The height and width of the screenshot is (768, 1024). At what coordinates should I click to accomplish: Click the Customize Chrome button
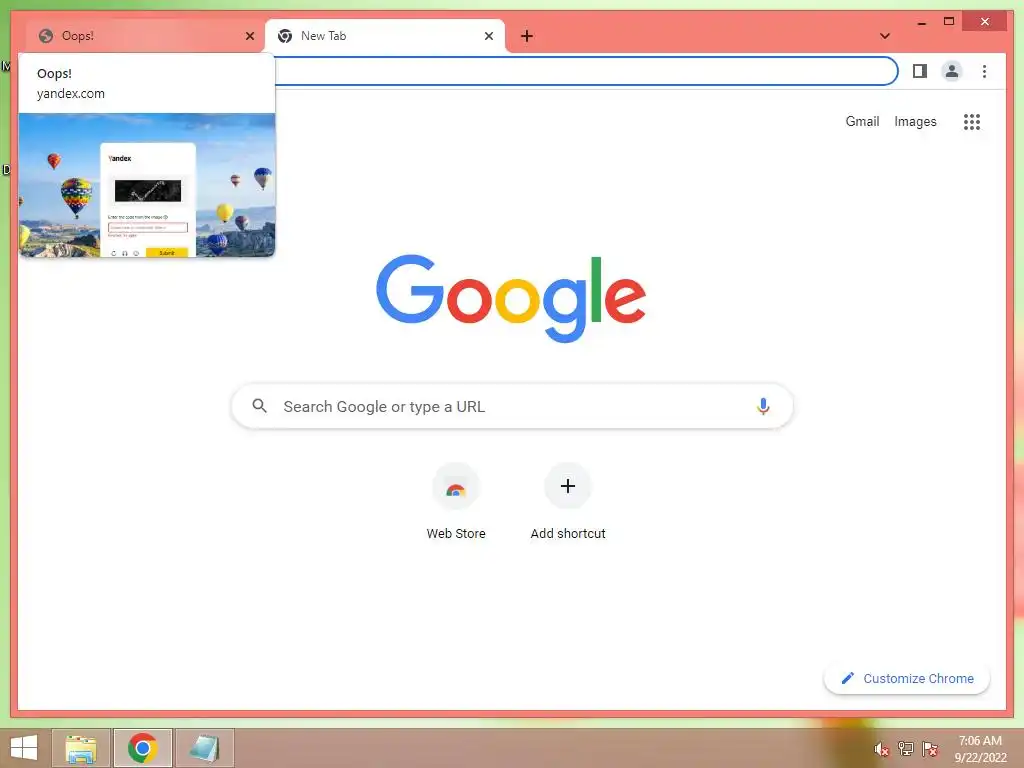click(907, 679)
